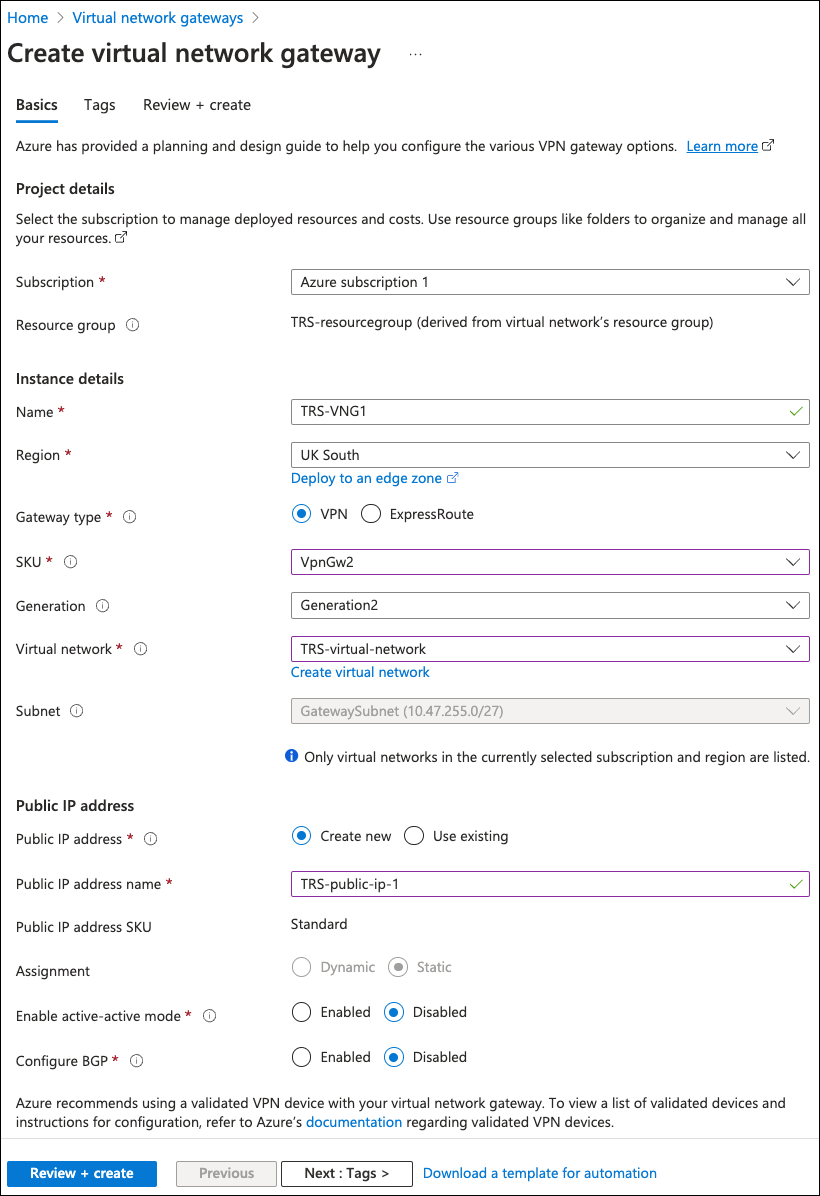The image size is (820, 1196).
Task: Open the SKU dropdown showing VpnGw2
Action: point(549,562)
